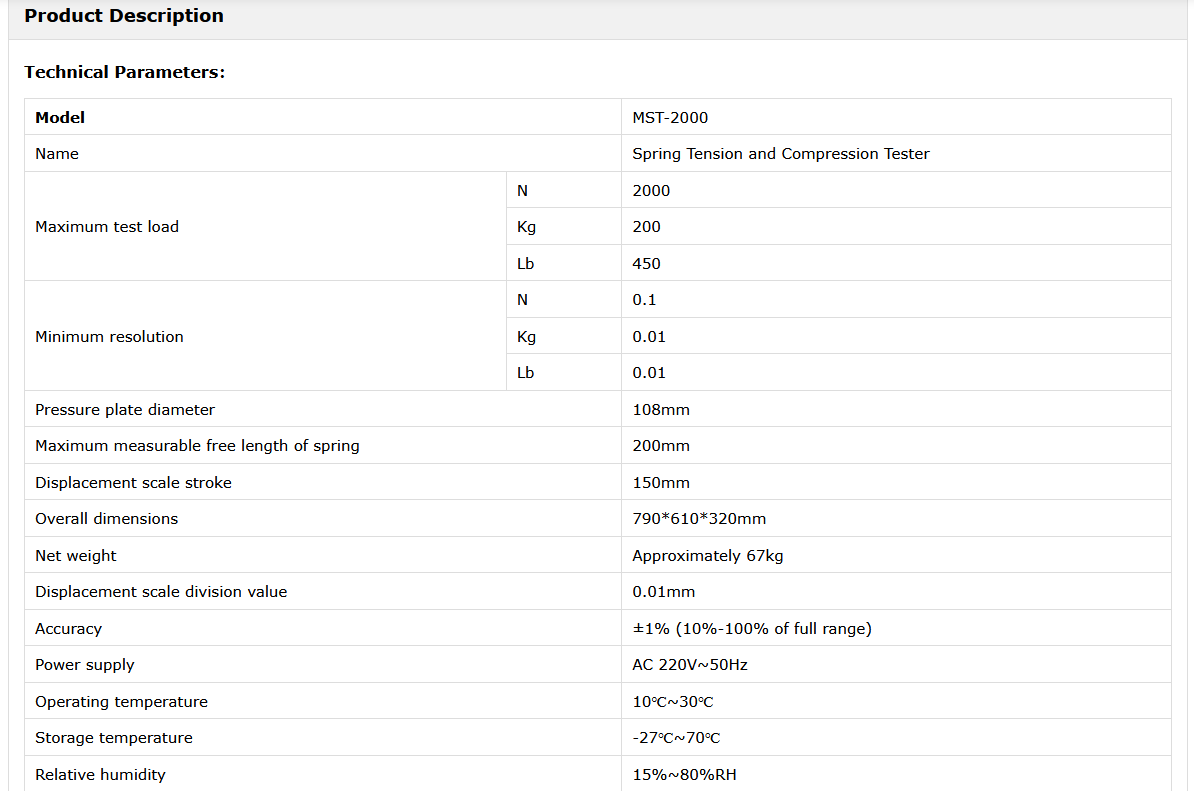Click the Pressure plate diameter row label
Viewport: 1194px width, 791px height.
pos(125,410)
